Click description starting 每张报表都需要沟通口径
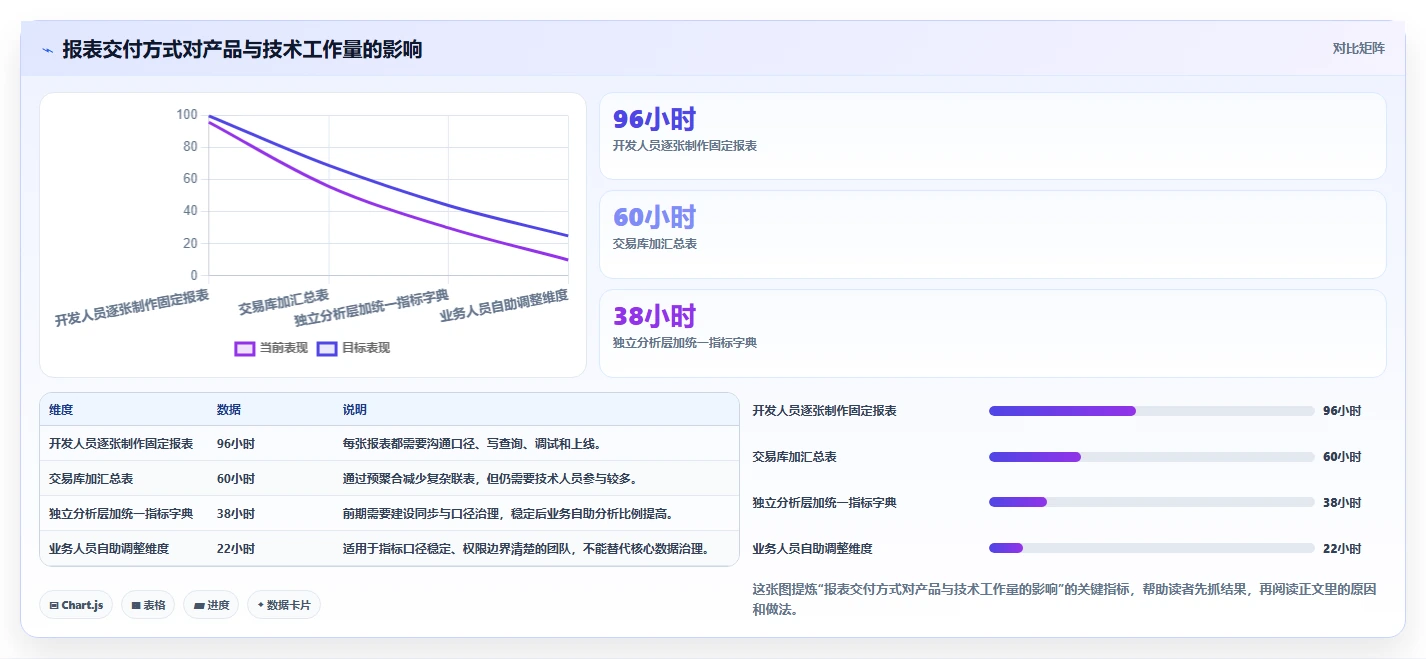 pyautogui.click(x=472, y=444)
